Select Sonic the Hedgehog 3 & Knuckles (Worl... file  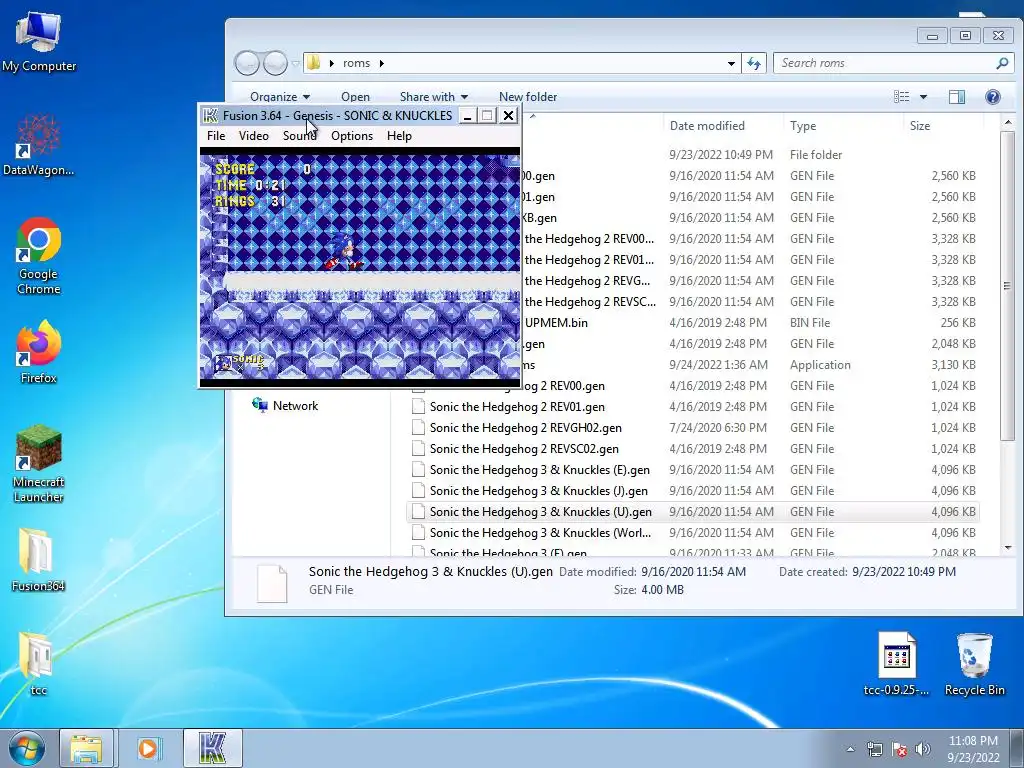[693, 532]
